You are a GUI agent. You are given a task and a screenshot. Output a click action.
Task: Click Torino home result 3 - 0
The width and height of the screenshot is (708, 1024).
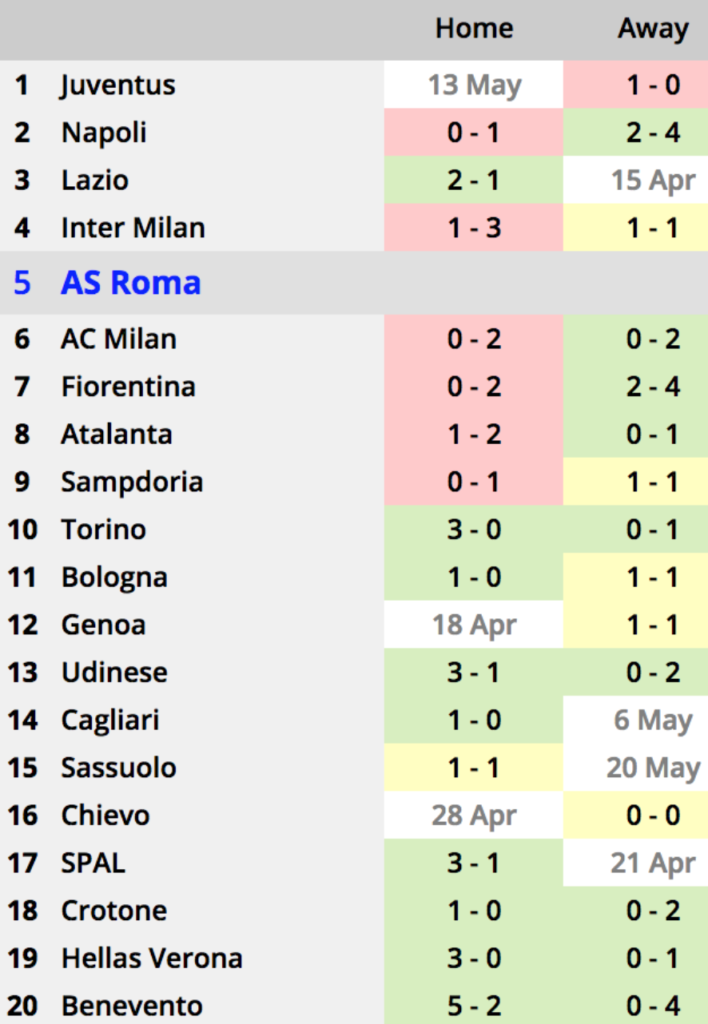pos(474,530)
